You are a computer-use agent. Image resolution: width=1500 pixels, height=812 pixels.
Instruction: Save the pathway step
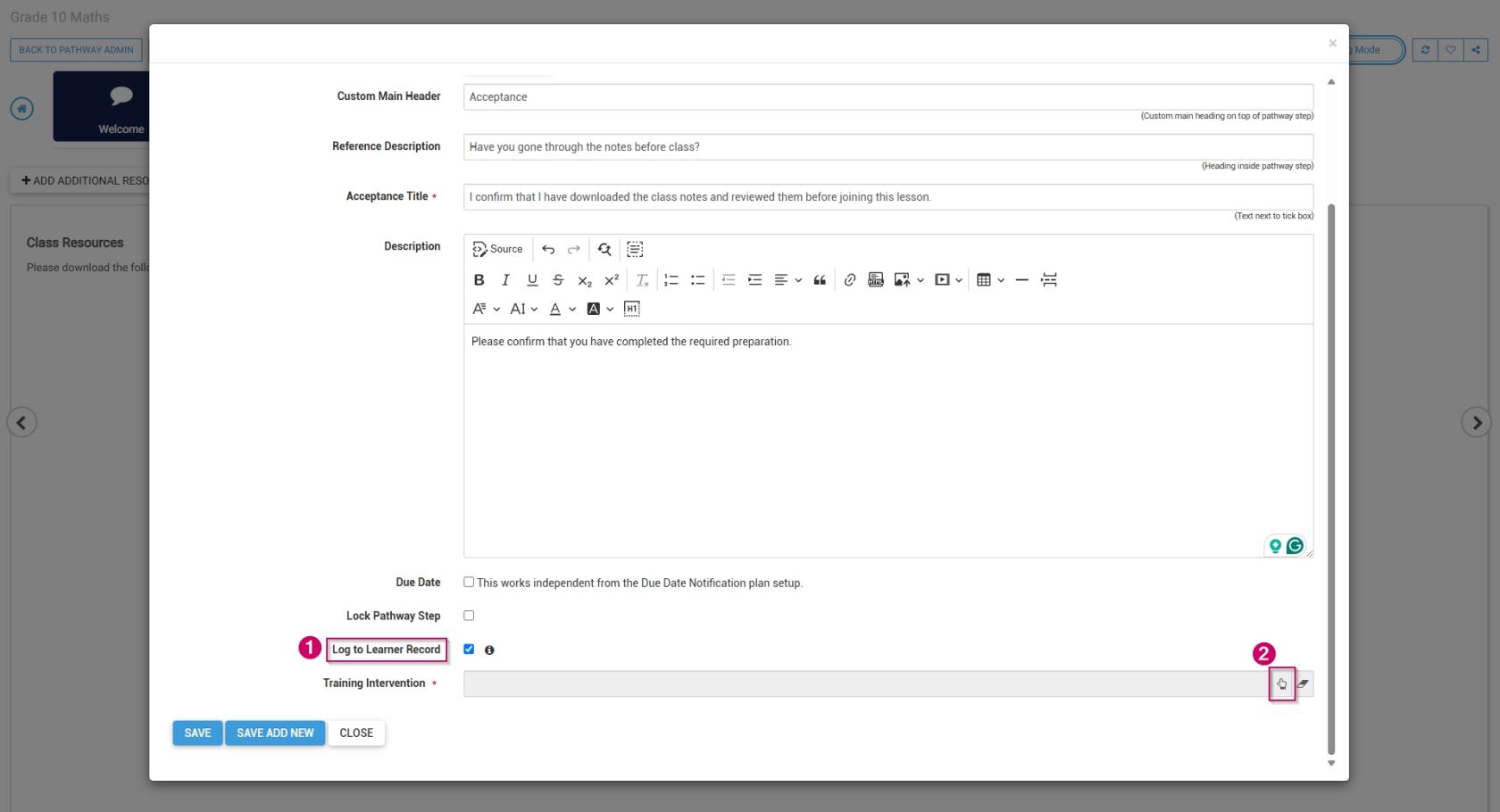tap(197, 733)
